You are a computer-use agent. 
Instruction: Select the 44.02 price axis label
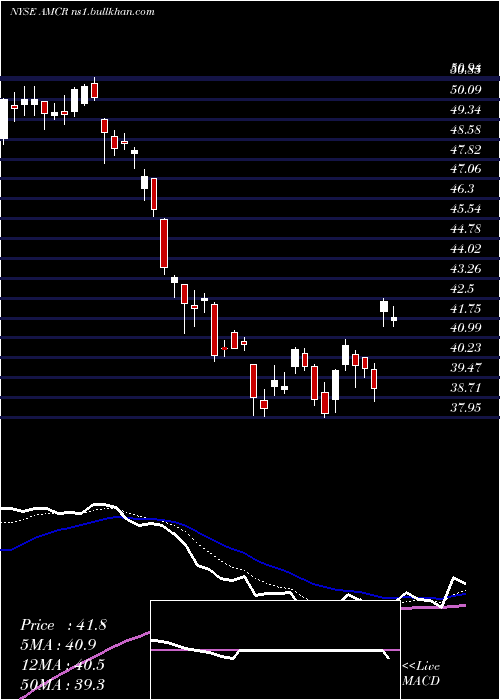point(466,249)
